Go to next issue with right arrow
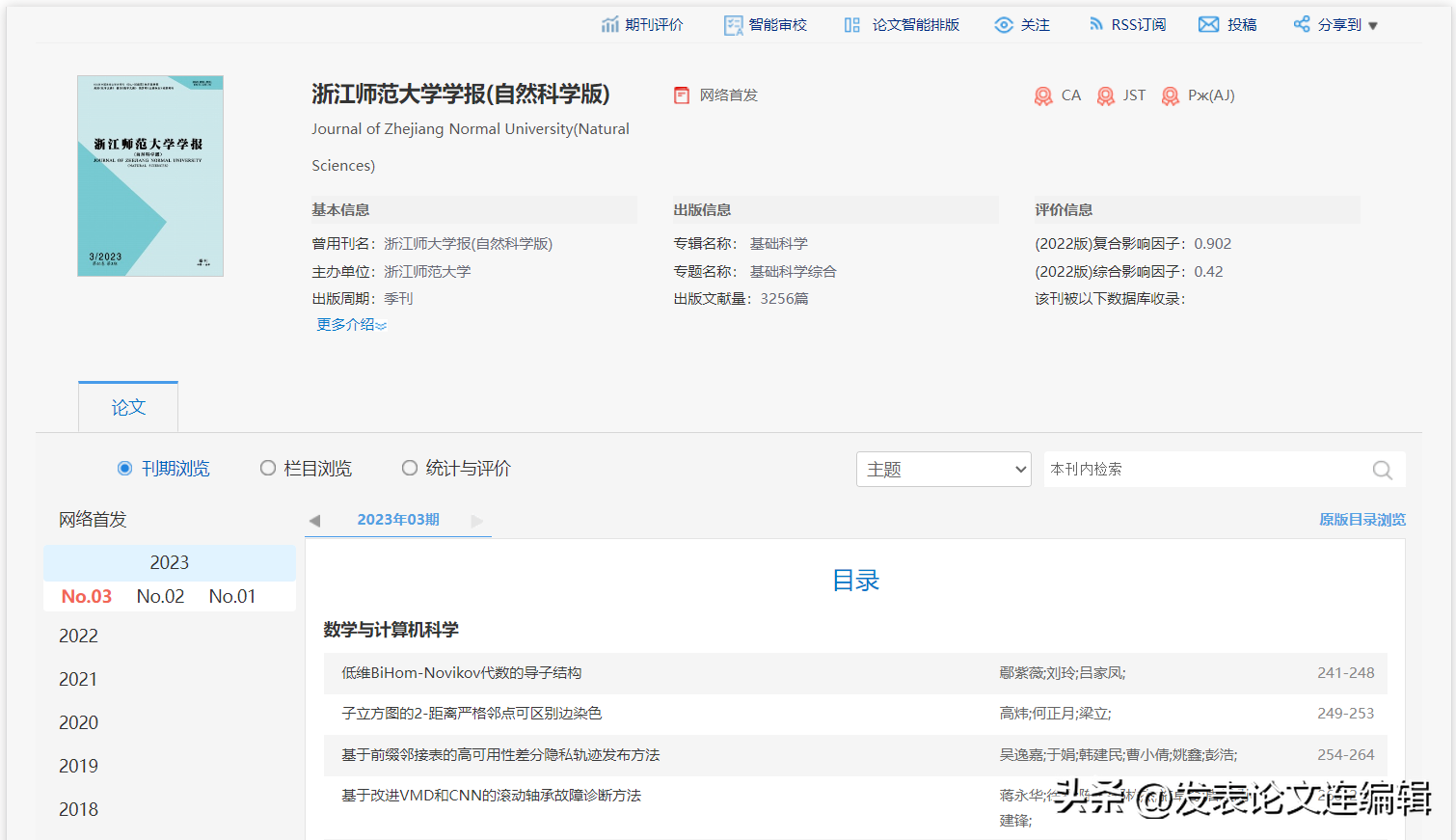The image size is (1456, 840). click(x=476, y=521)
